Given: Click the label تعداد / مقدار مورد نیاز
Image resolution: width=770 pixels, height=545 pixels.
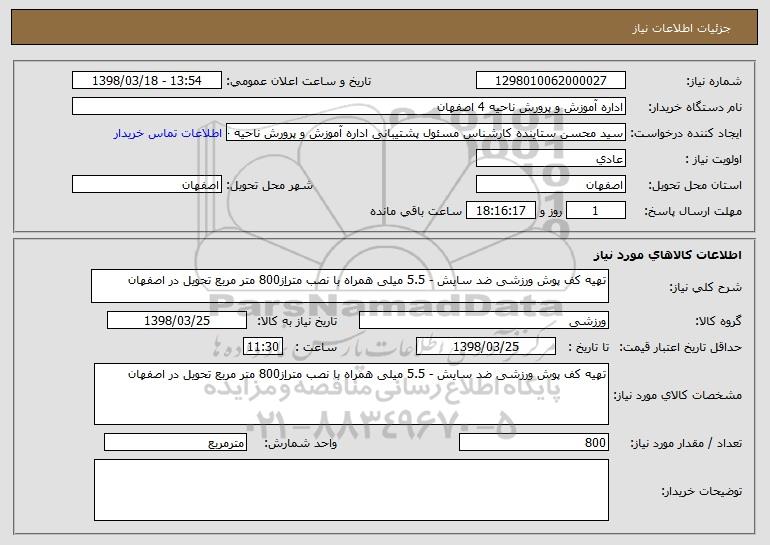Looking at the screenshot, I should pyautogui.click(x=686, y=443).
